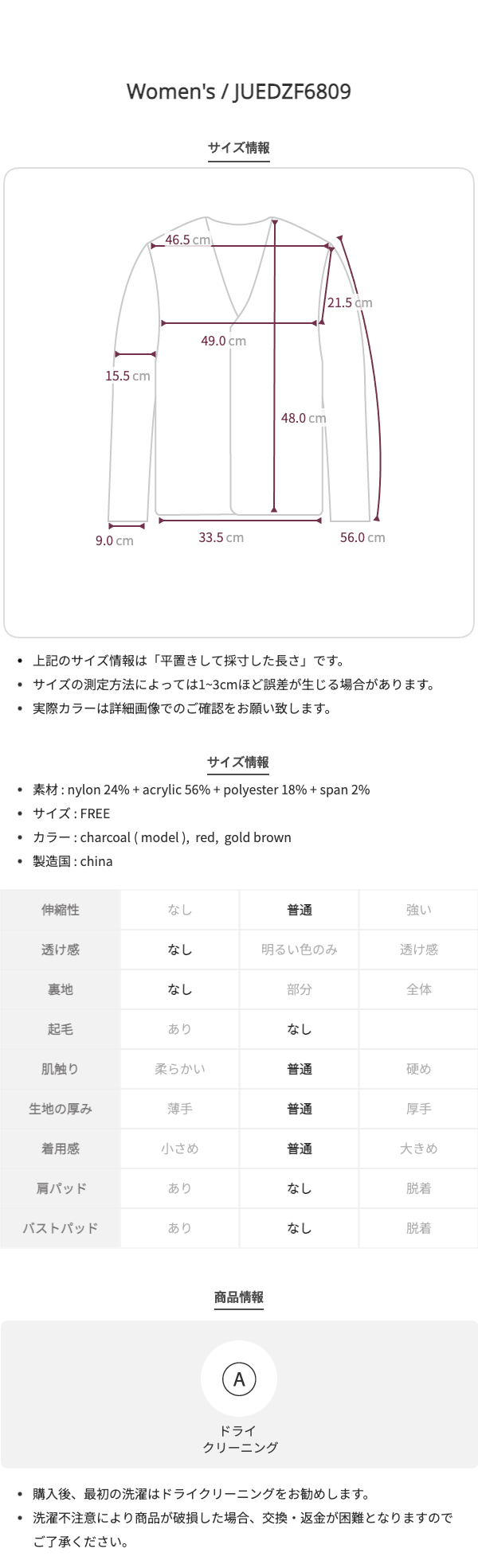This screenshot has width=478, height=1568.
Task: Click the 21.5 cm armhole measurement label
Action: [350, 302]
